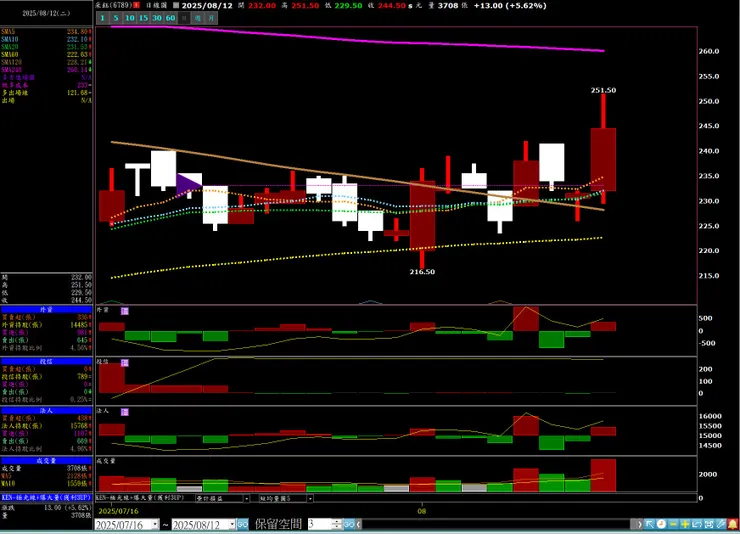The image size is (740, 534).
Task: Click the 260.0 price level on the right axis
Action: point(709,51)
